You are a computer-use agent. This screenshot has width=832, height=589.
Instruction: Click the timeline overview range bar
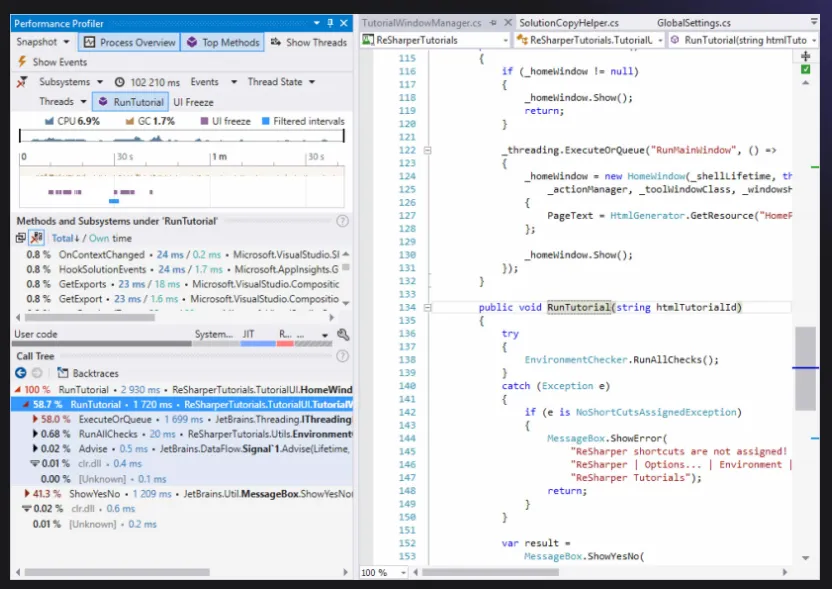pos(181,136)
